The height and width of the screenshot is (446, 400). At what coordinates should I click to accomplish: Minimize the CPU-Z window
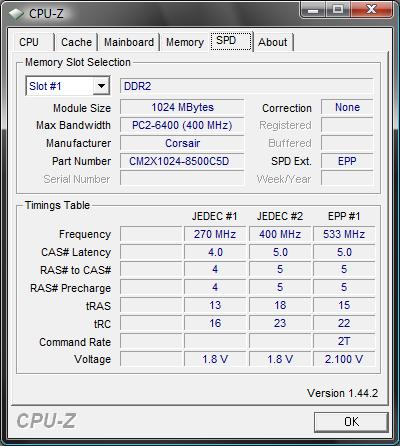pyautogui.click(x=313, y=10)
